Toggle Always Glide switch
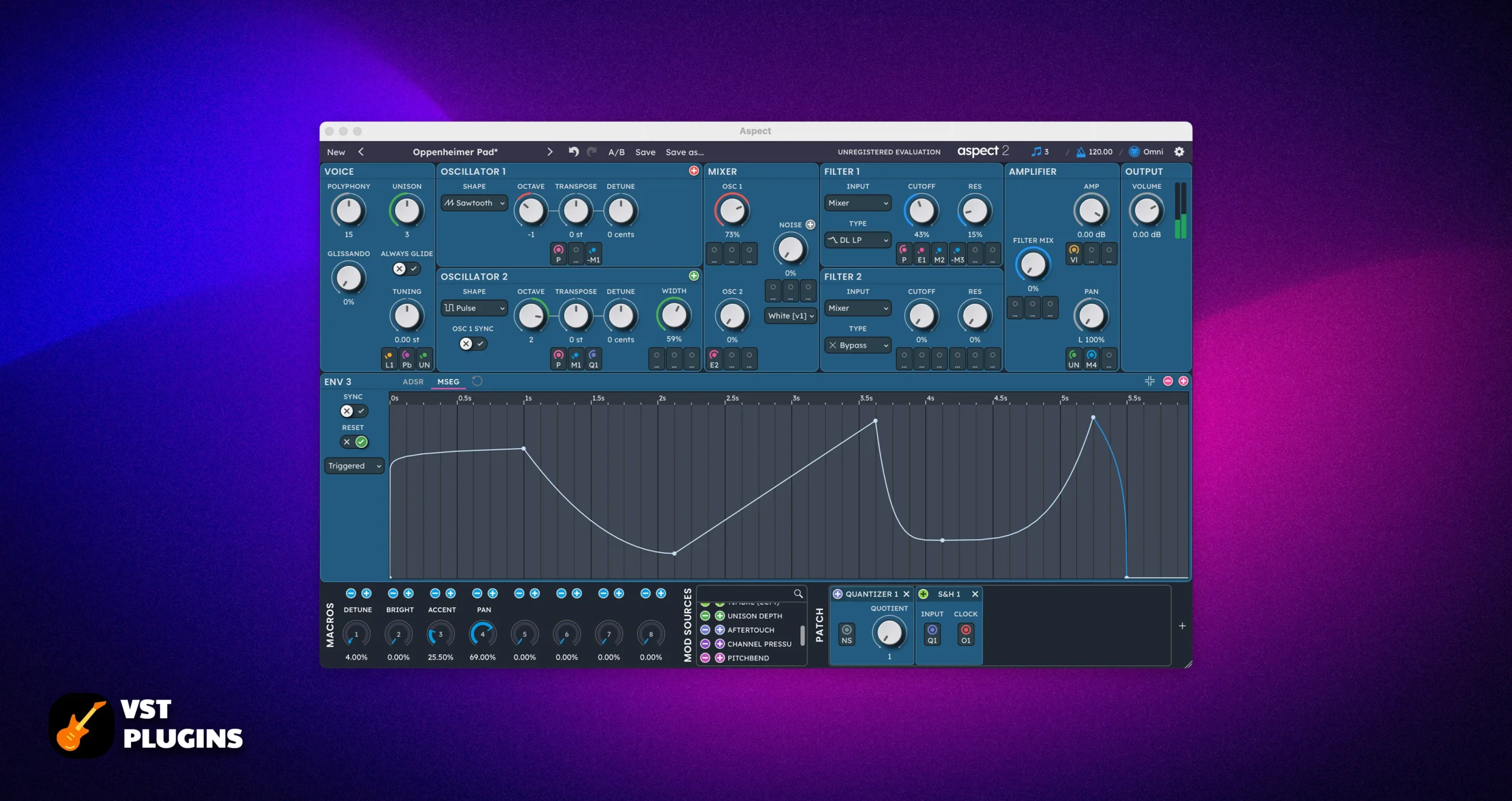Viewport: 1512px width, 801px height. pos(406,269)
